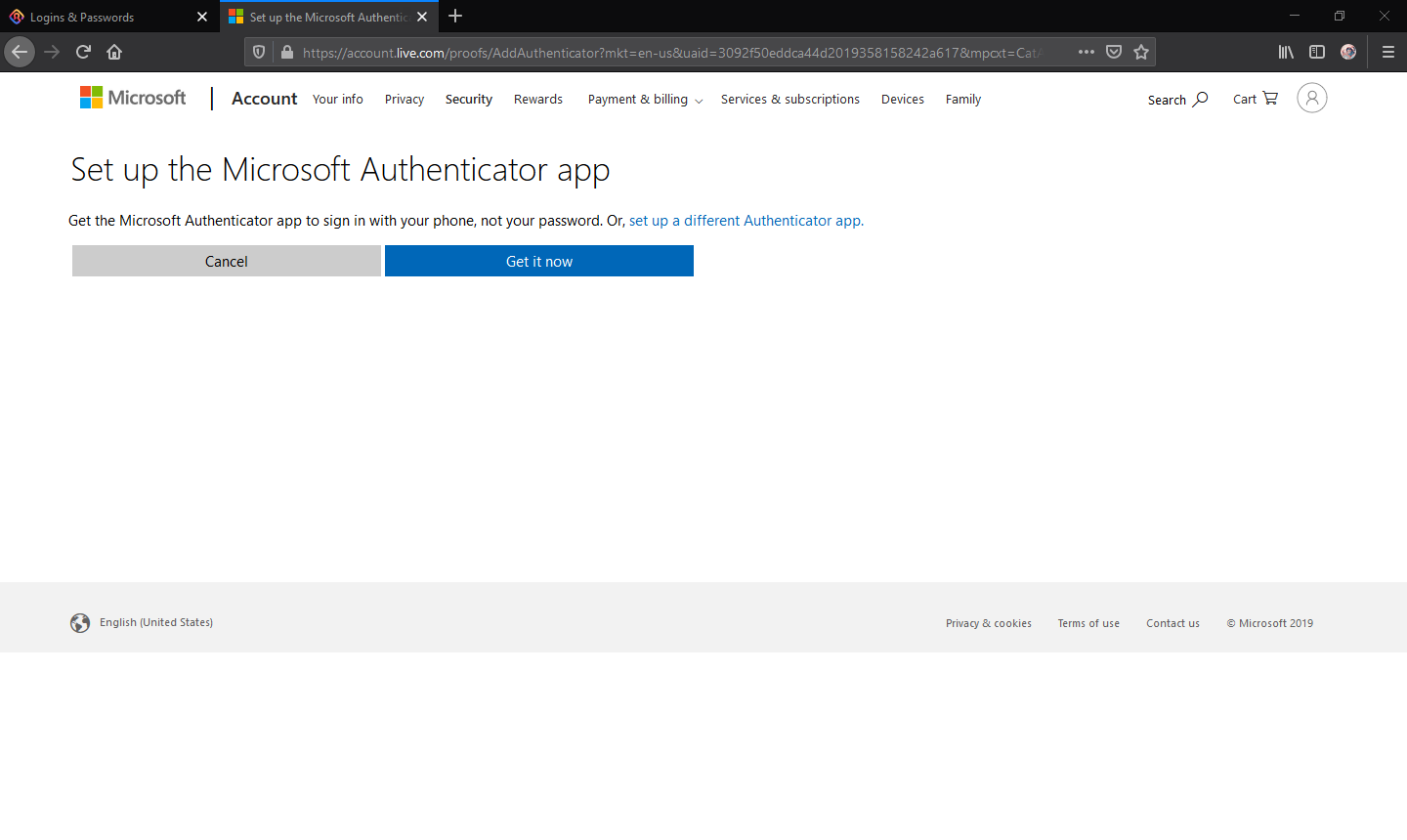Go to the Devices page
The width and height of the screenshot is (1407, 840).
(903, 100)
